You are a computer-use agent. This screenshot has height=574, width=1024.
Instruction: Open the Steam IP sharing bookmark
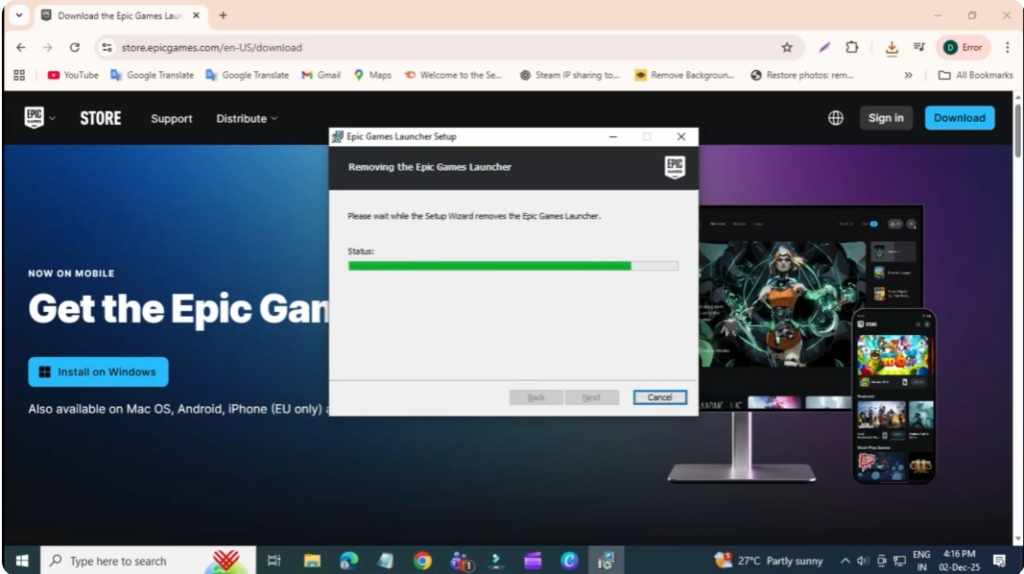(x=569, y=75)
